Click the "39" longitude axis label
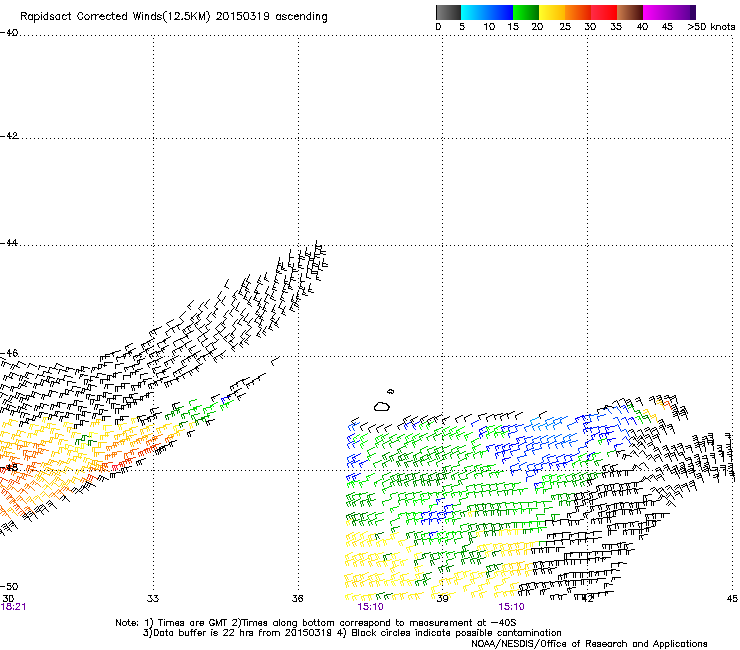This screenshot has height=650, width=740. pos(442,599)
